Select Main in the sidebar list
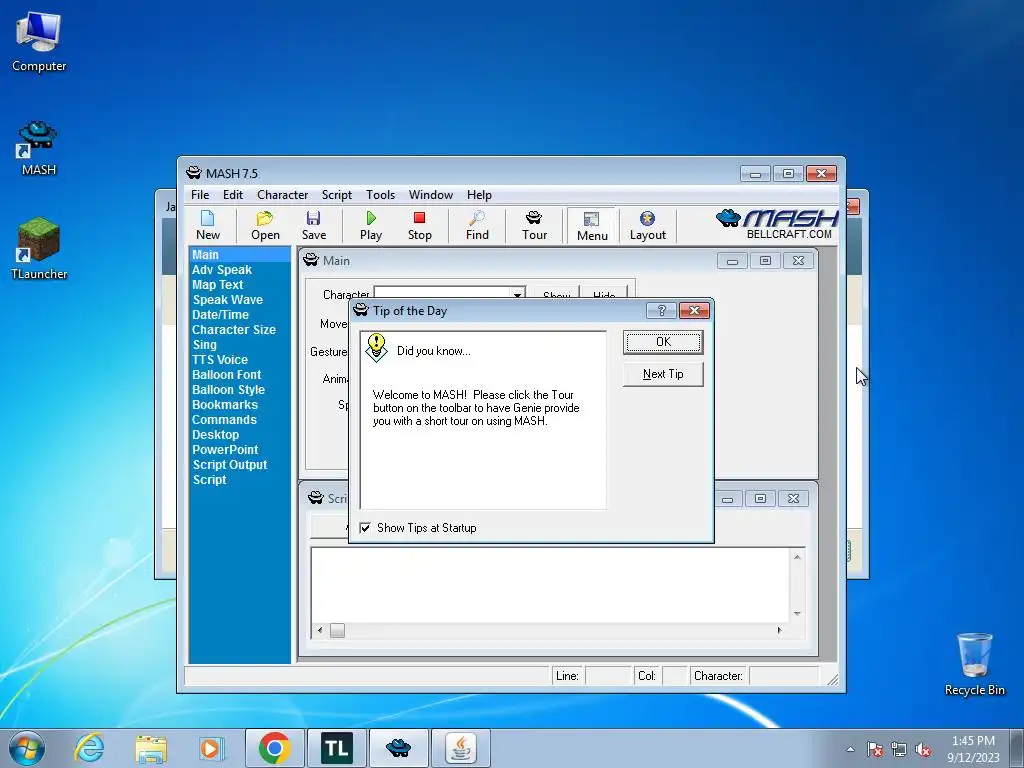1024x768 pixels. tap(239, 255)
